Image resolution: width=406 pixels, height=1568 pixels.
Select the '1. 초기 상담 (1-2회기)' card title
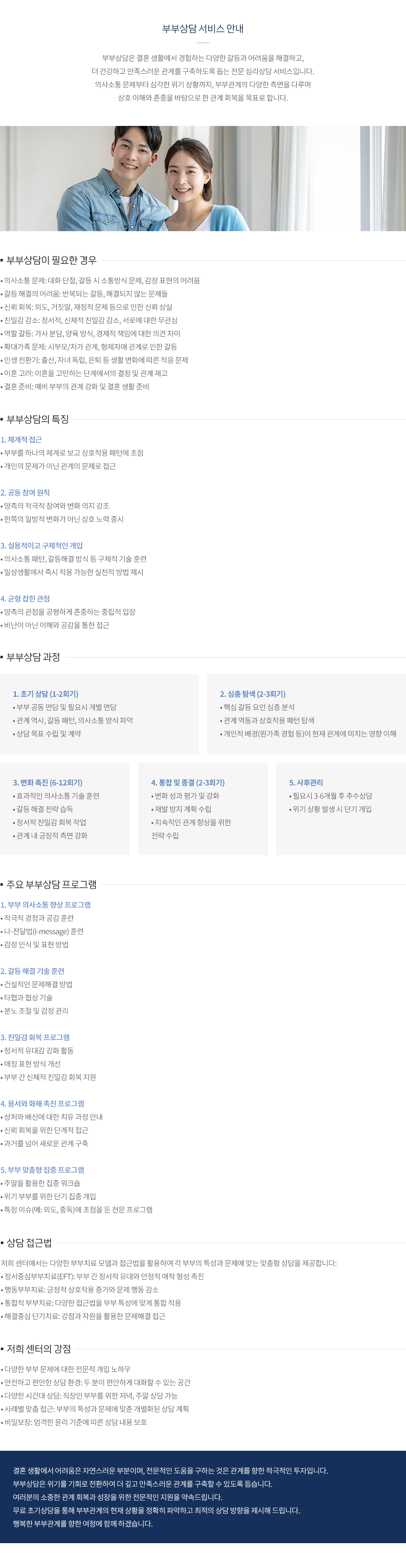click(x=46, y=694)
